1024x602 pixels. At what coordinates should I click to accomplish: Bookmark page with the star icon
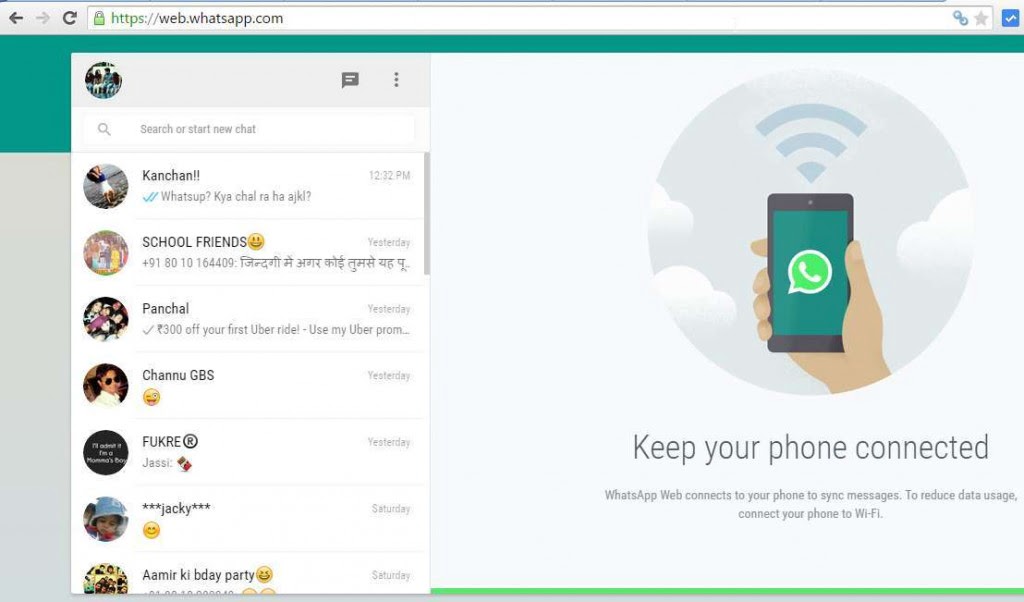(x=981, y=18)
